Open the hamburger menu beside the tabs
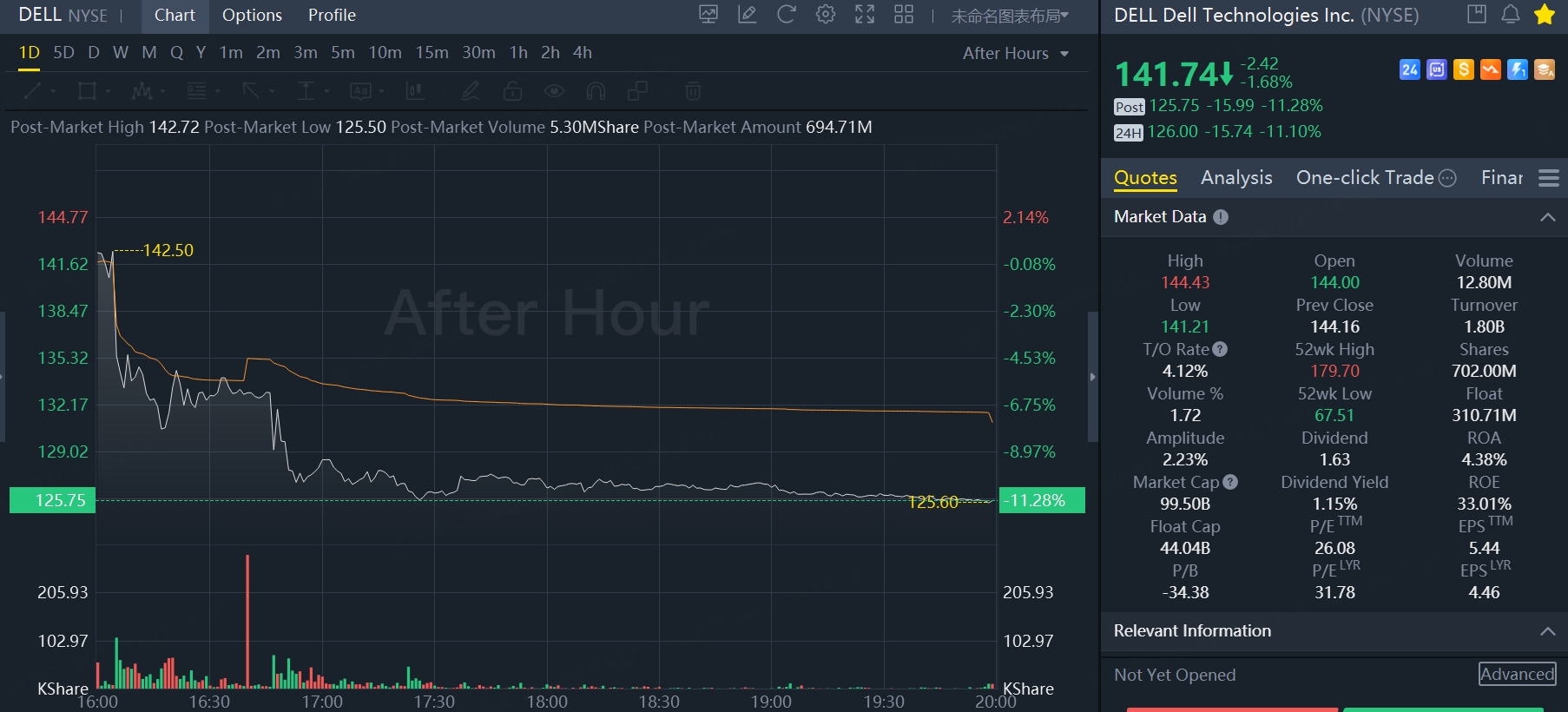The image size is (1568, 712). point(1549,178)
